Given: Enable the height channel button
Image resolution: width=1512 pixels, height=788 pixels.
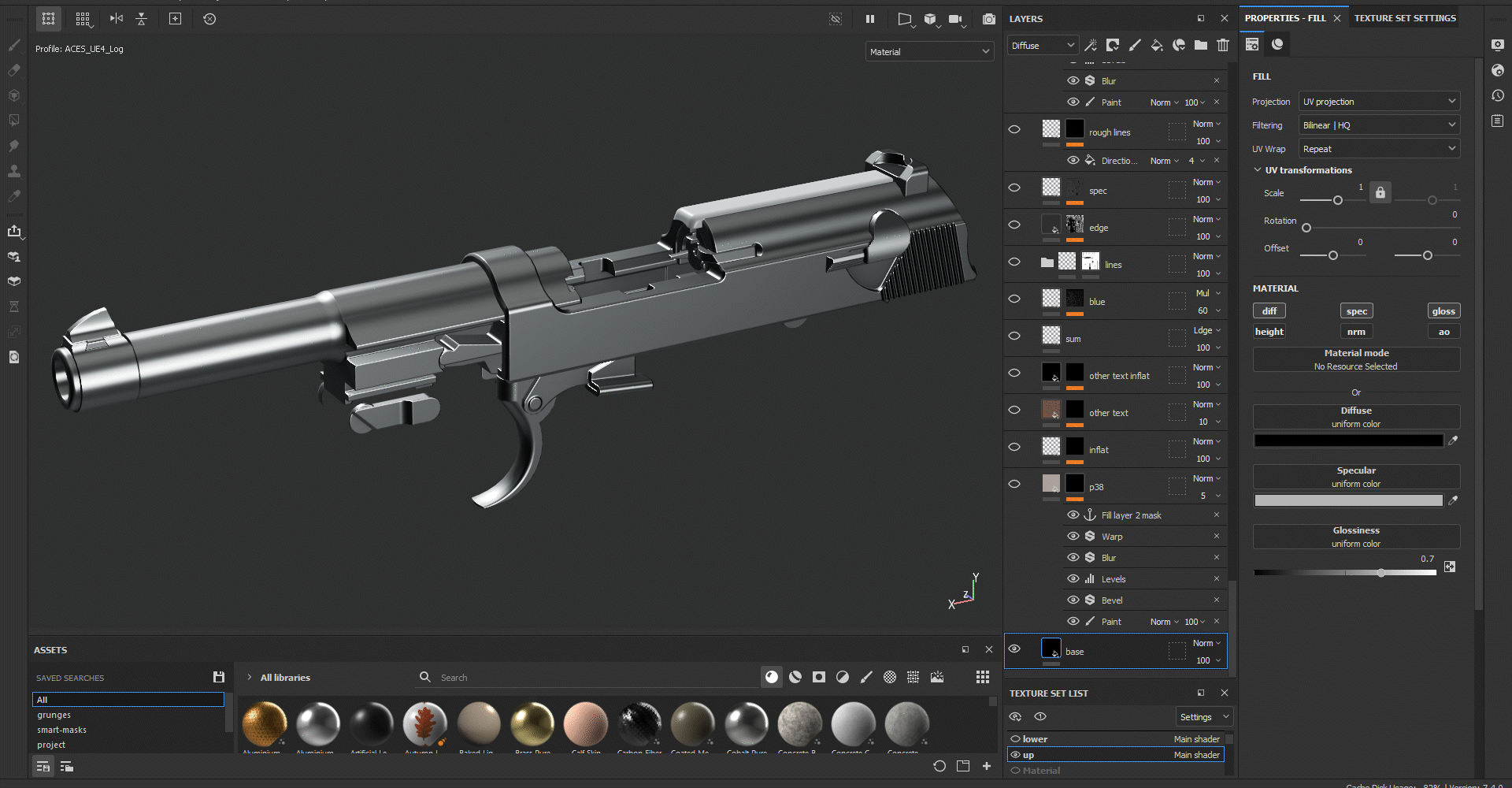Looking at the screenshot, I should [x=1269, y=331].
